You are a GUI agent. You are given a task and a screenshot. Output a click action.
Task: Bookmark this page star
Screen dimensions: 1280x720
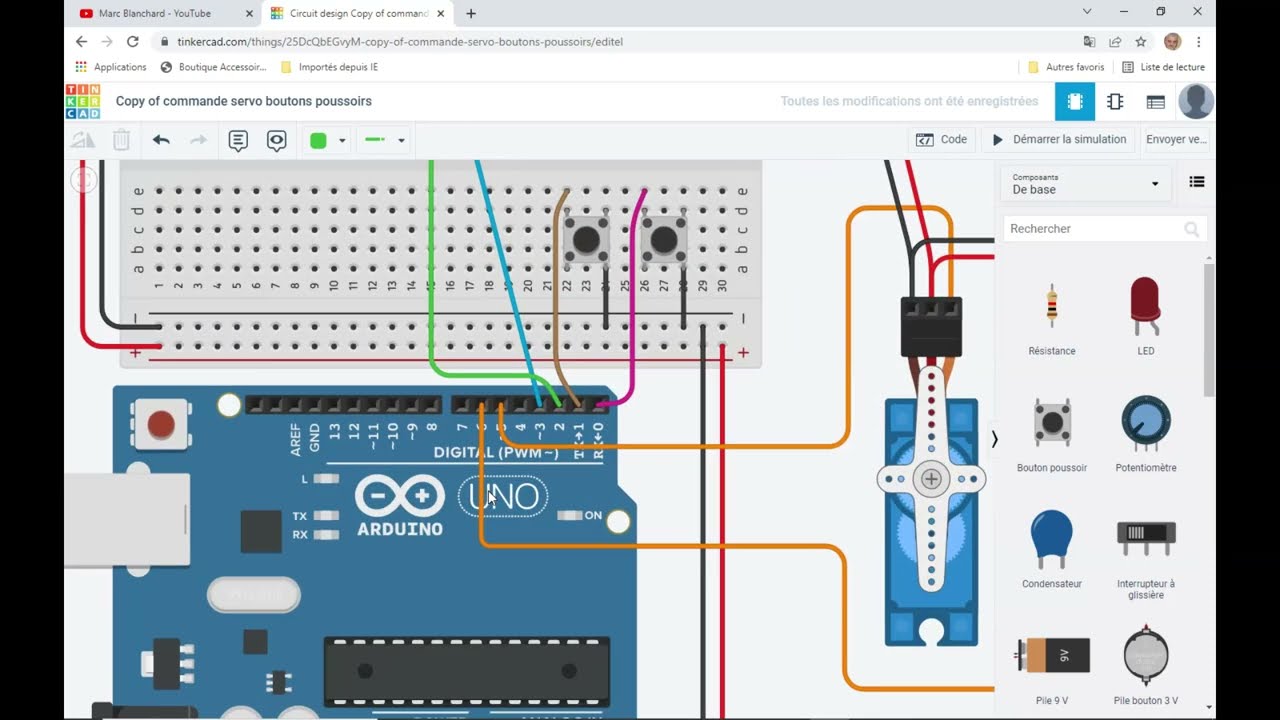(1141, 42)
